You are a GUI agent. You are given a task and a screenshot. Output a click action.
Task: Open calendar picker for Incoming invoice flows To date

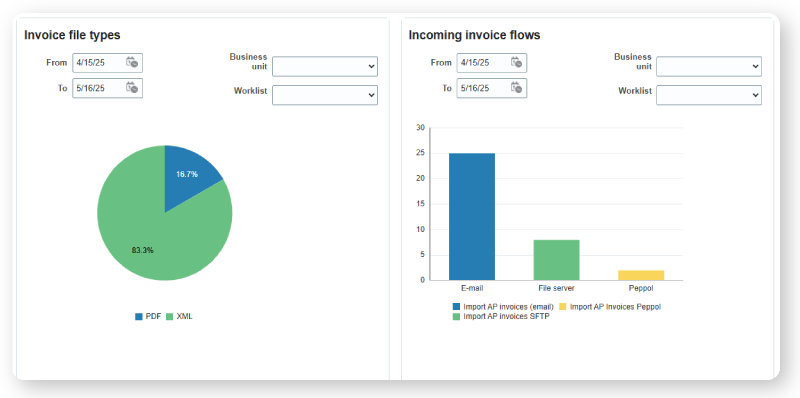516,88
